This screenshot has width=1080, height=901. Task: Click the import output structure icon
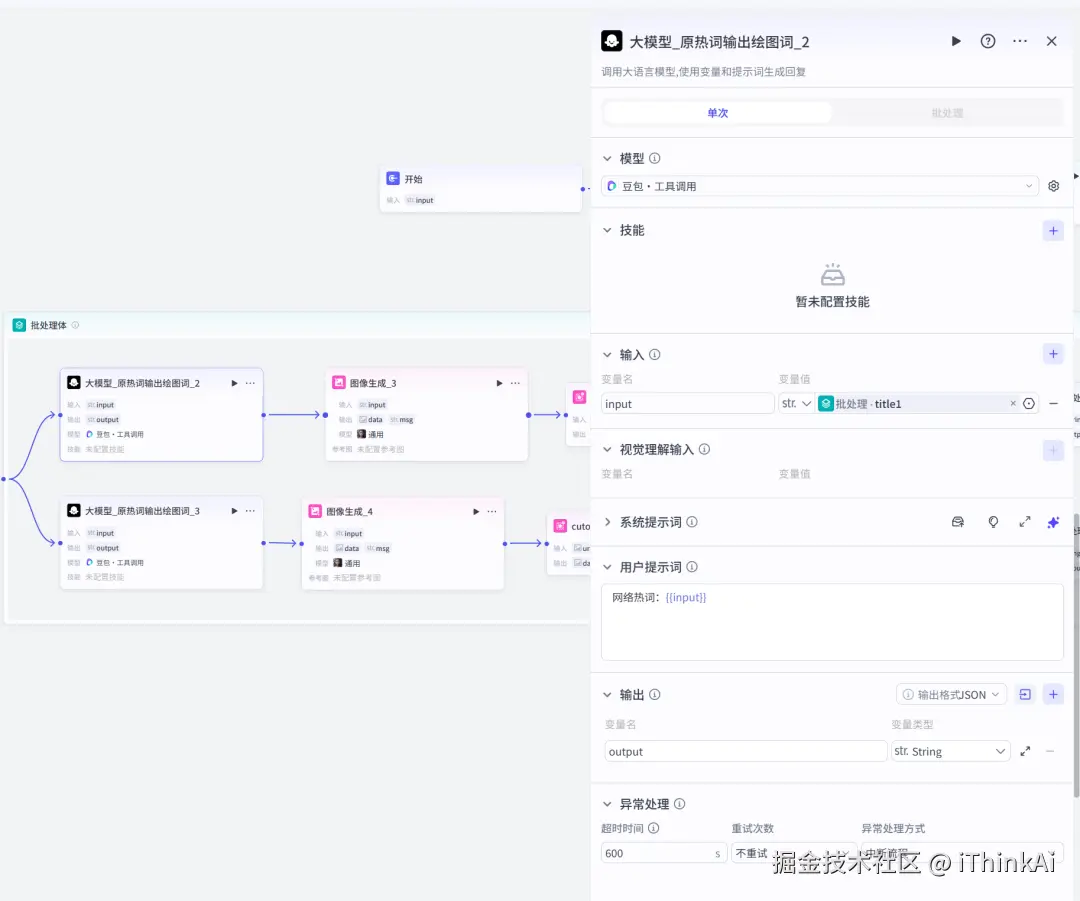[1025, 694]
